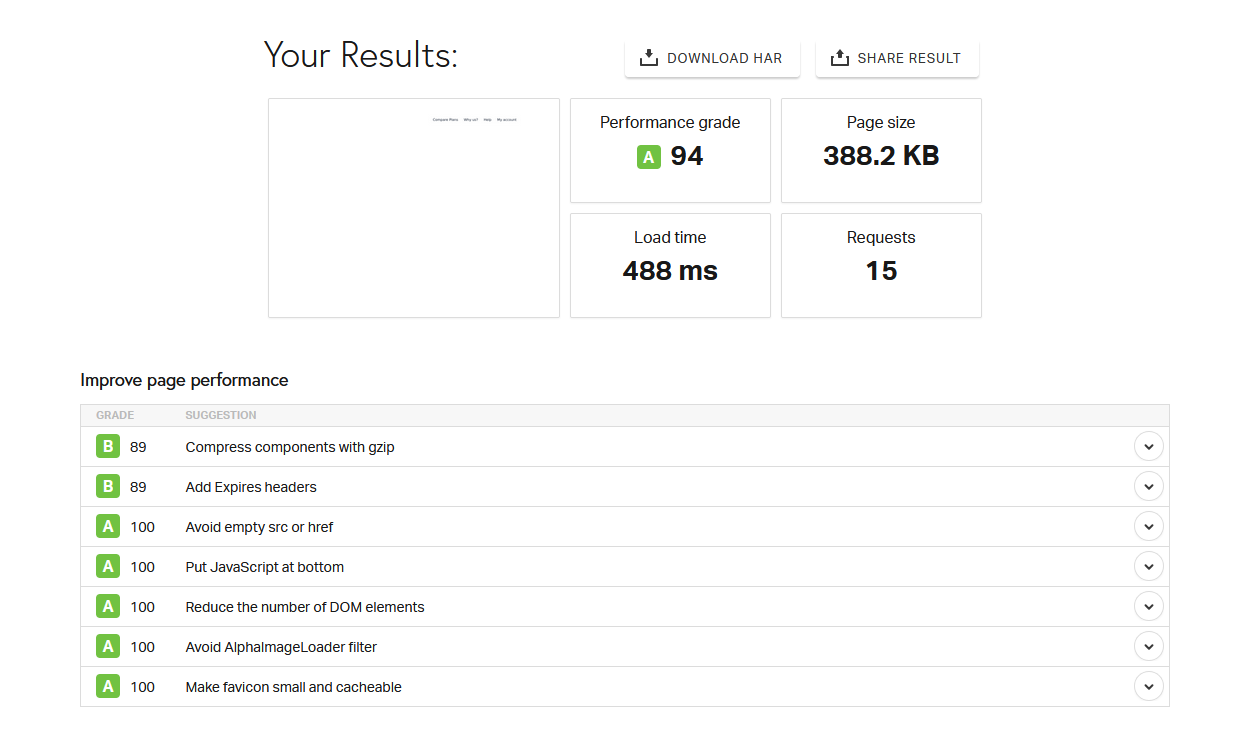
Task: Click the share icon on SHARE RESULT
Action: point(838,57)
